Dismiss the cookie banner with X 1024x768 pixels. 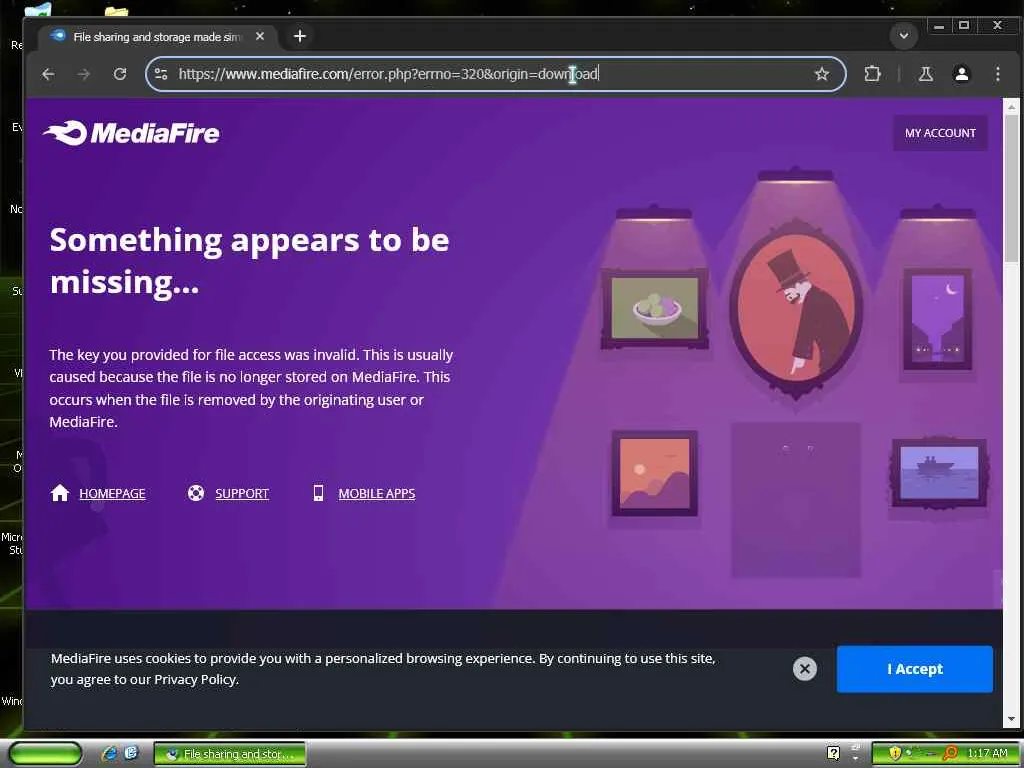[x=805, y=669]
